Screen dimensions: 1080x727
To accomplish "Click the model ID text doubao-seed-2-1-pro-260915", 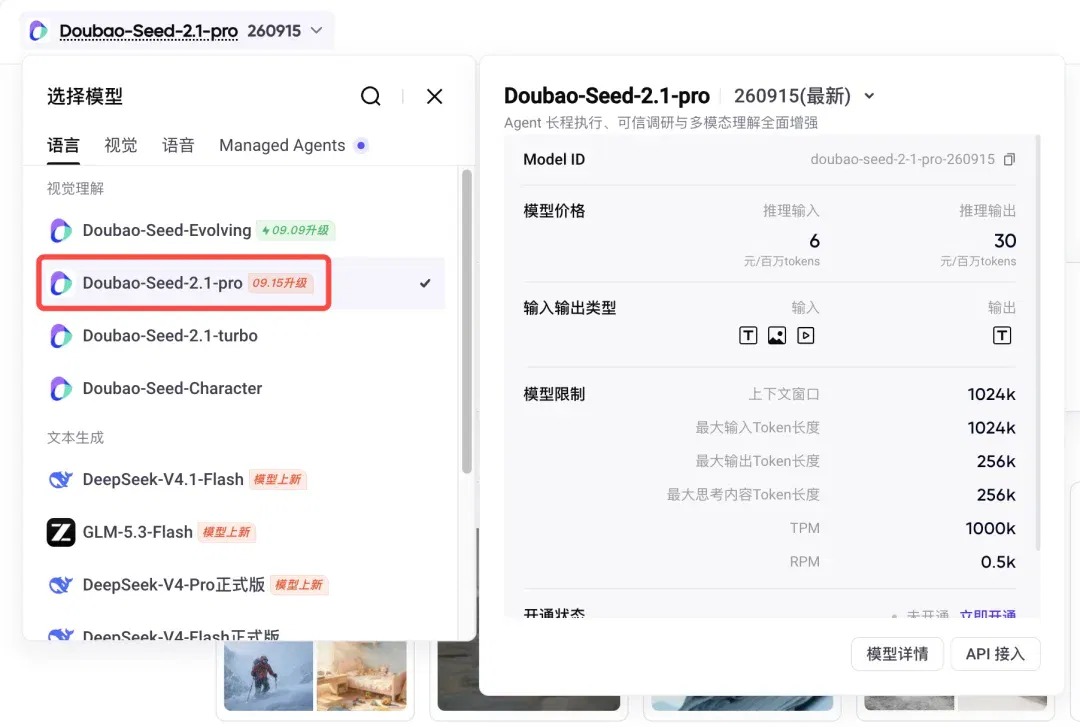I will coord(902,159).
